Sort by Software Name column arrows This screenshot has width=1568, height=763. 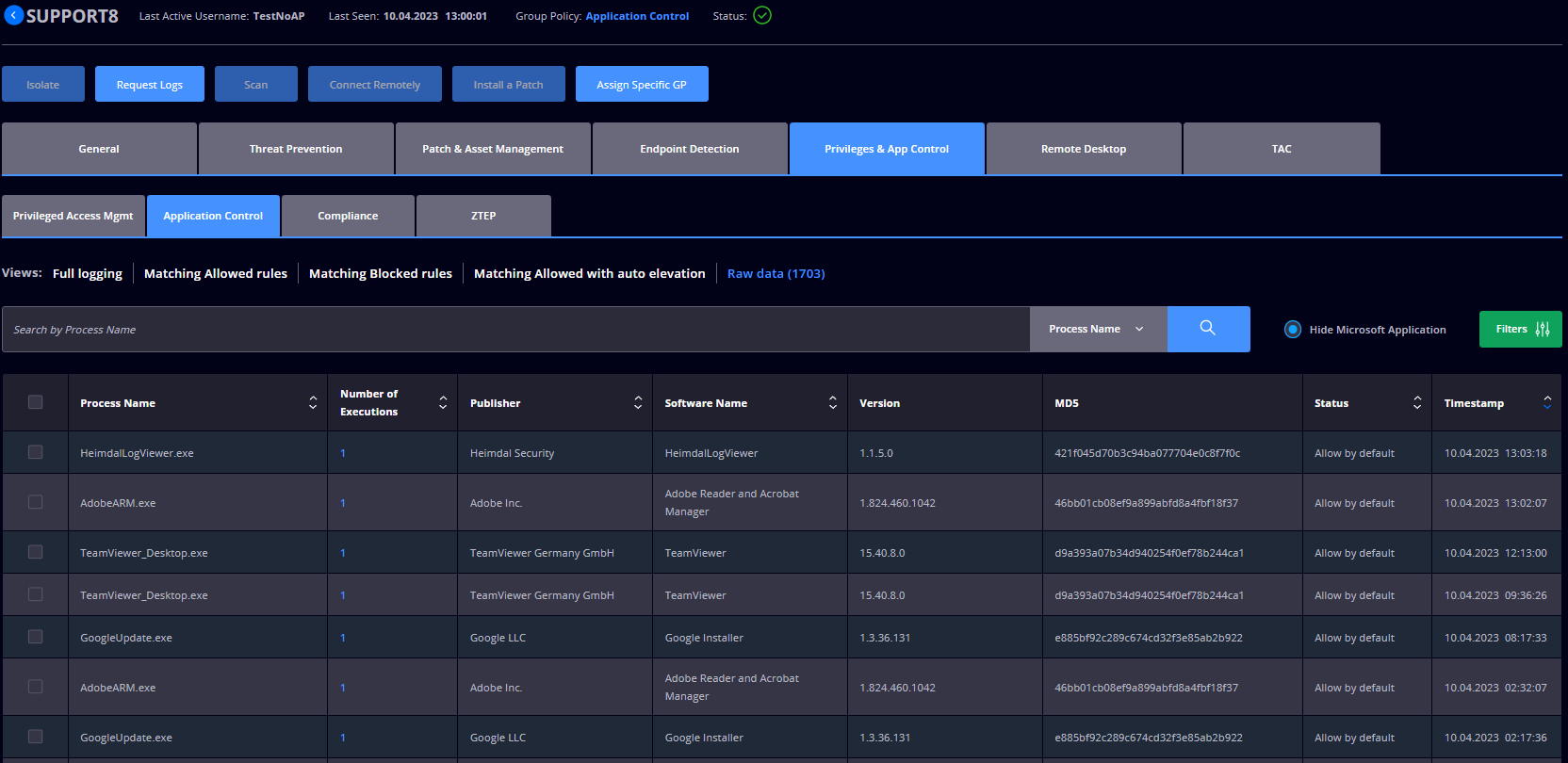click(833, 402)
